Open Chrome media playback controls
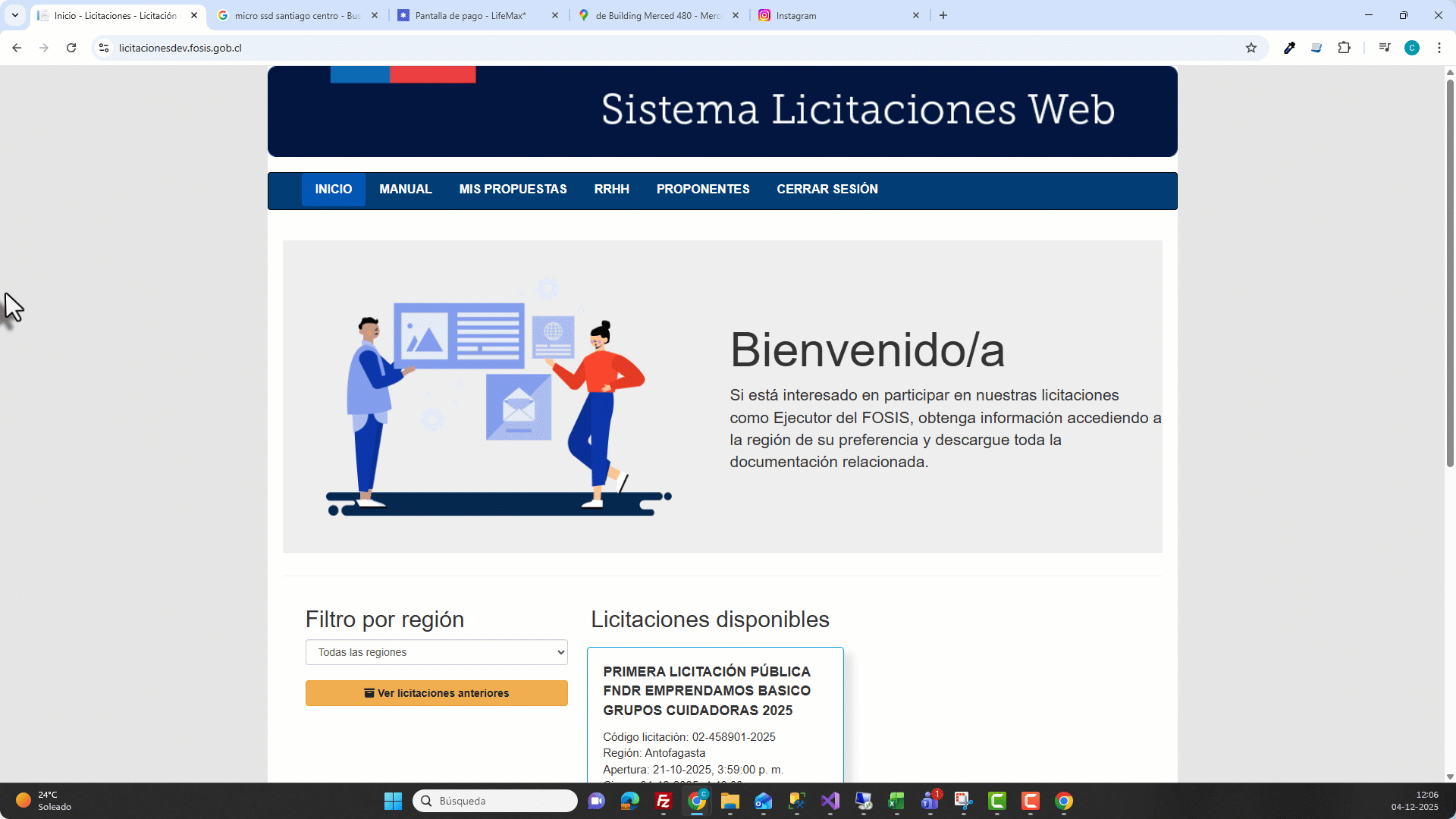 tap(1385, 47)
